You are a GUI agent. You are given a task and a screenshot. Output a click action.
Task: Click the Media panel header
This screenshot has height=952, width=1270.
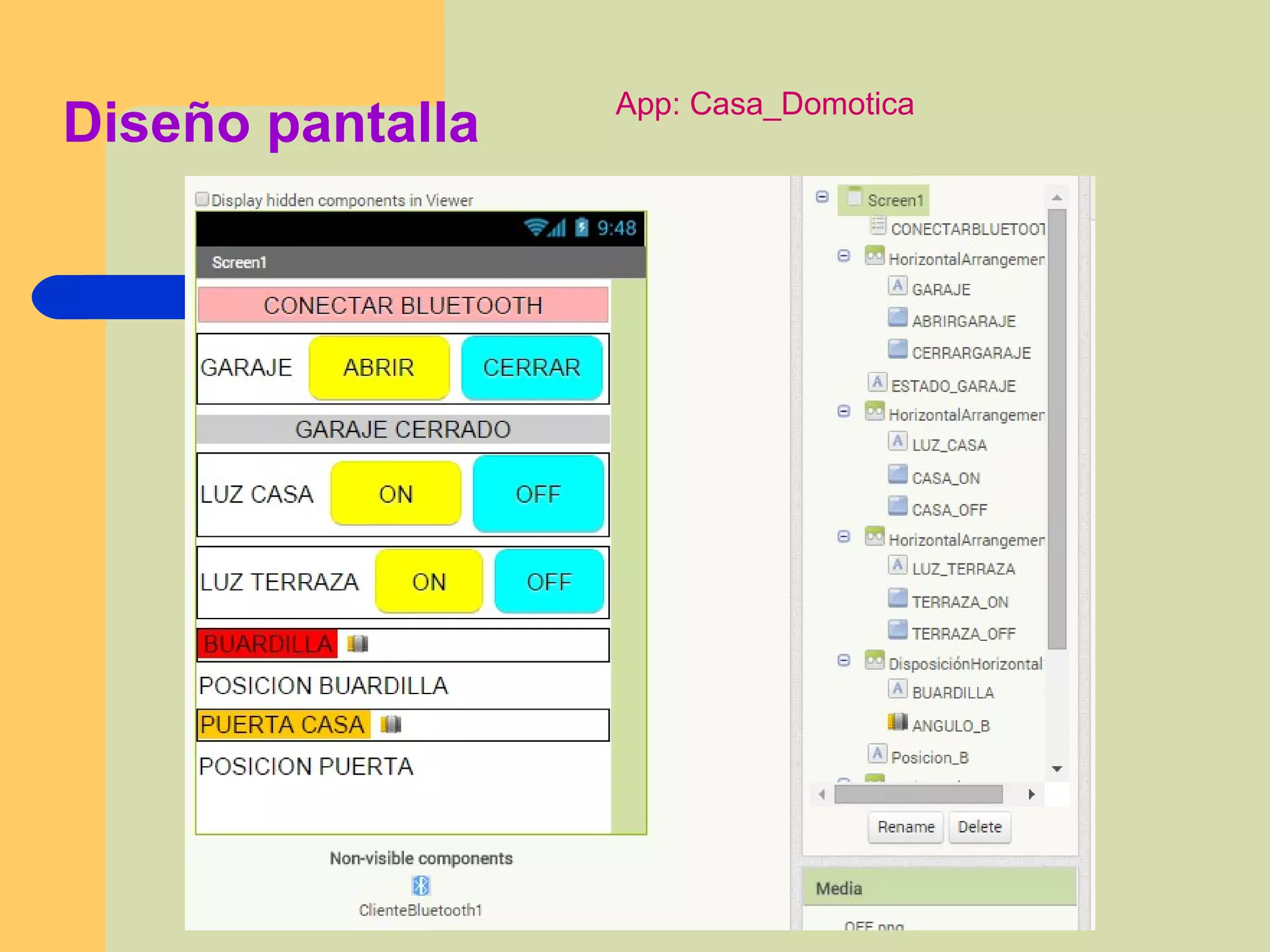(939, 888)
